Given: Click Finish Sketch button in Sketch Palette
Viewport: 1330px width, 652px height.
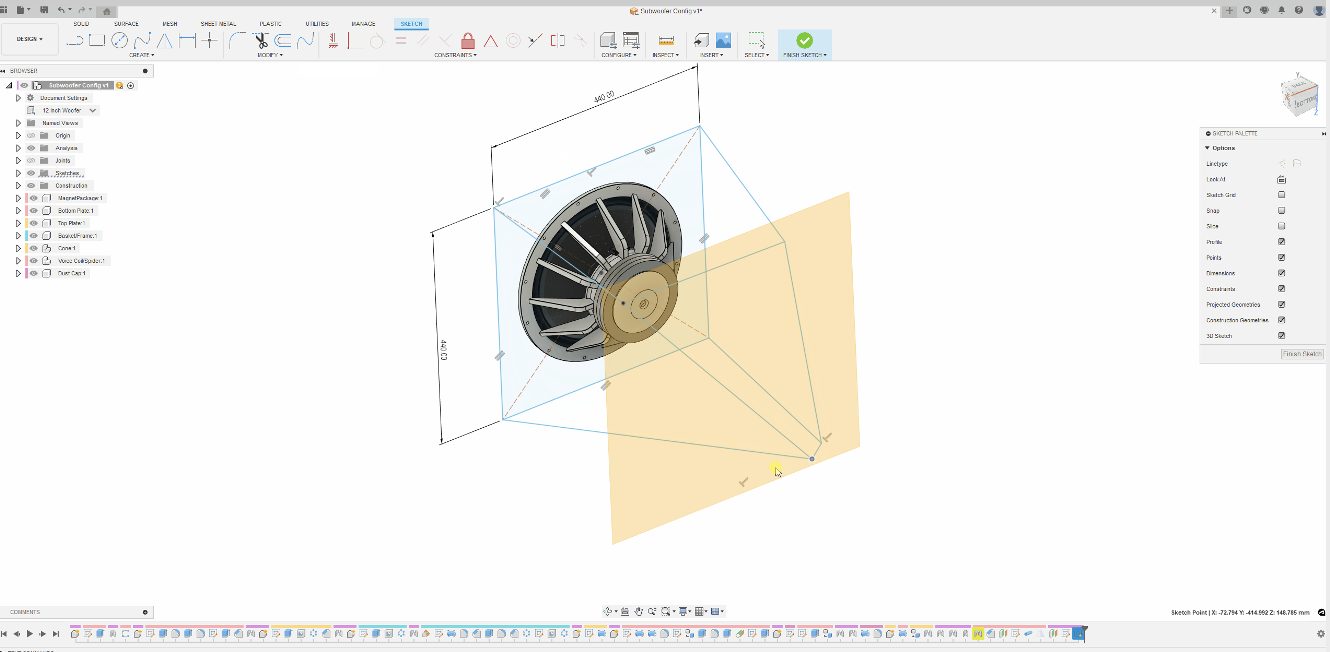Looking at the screenshot, I should click(1302, 354).
